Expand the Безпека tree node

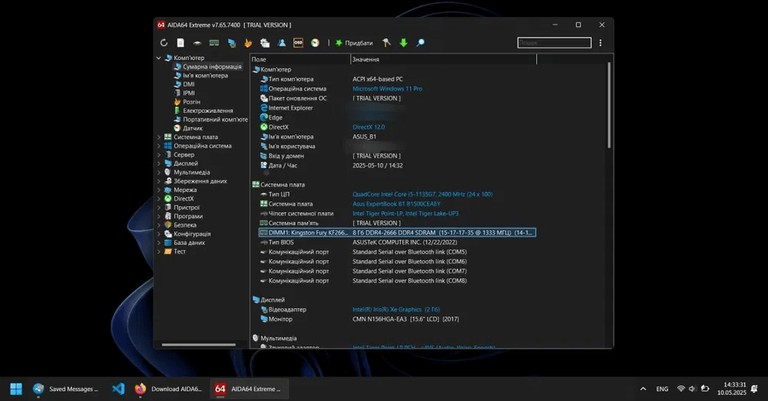[159, 225]
